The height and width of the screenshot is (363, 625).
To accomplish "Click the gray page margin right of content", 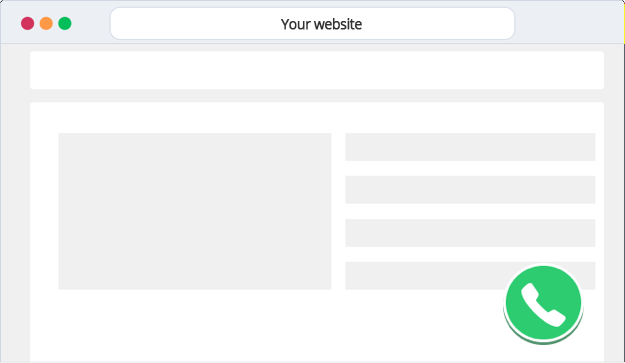I will (614, 203).
